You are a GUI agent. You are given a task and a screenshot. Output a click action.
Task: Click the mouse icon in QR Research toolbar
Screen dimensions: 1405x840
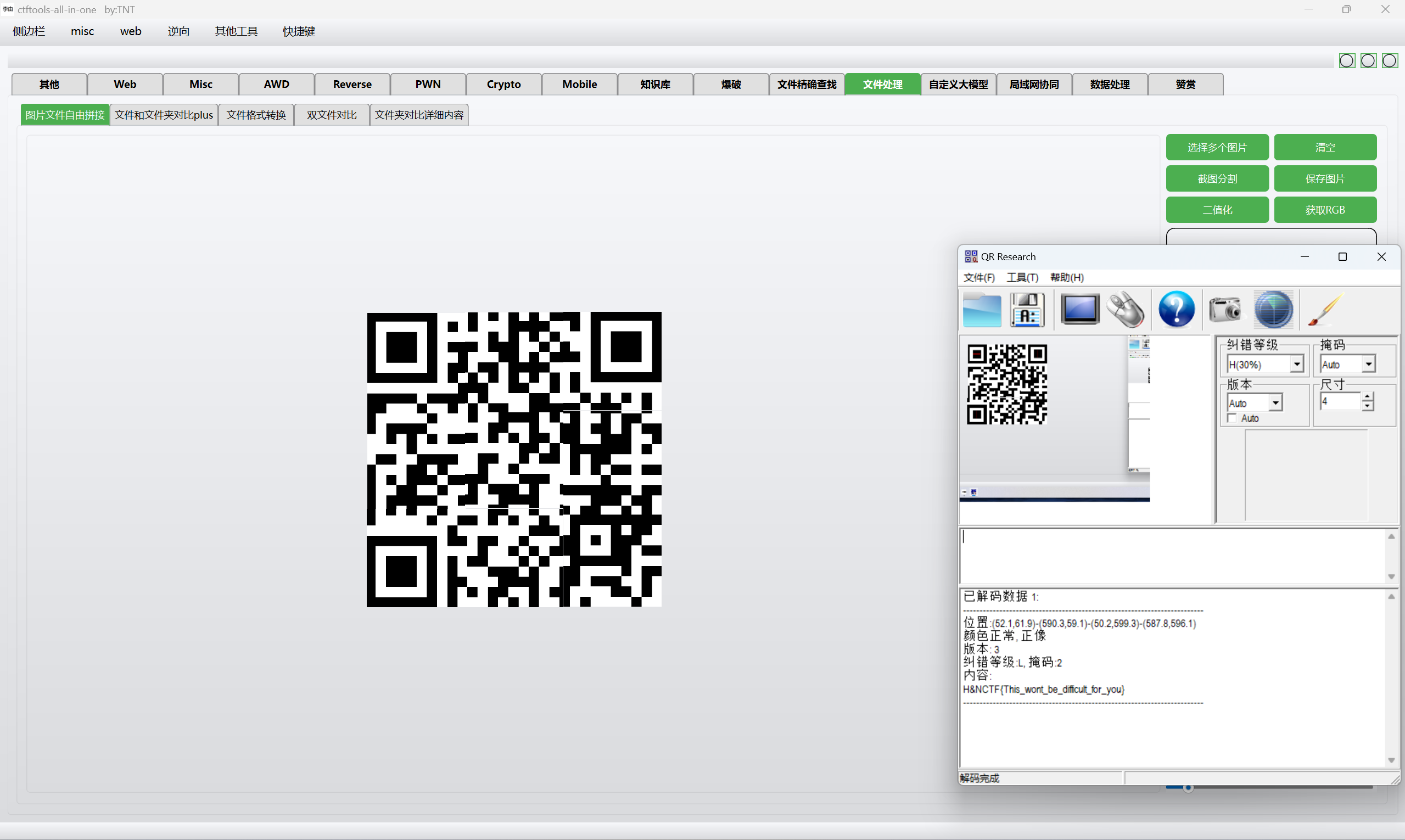pyautogui.click(x=1126, y=310)
